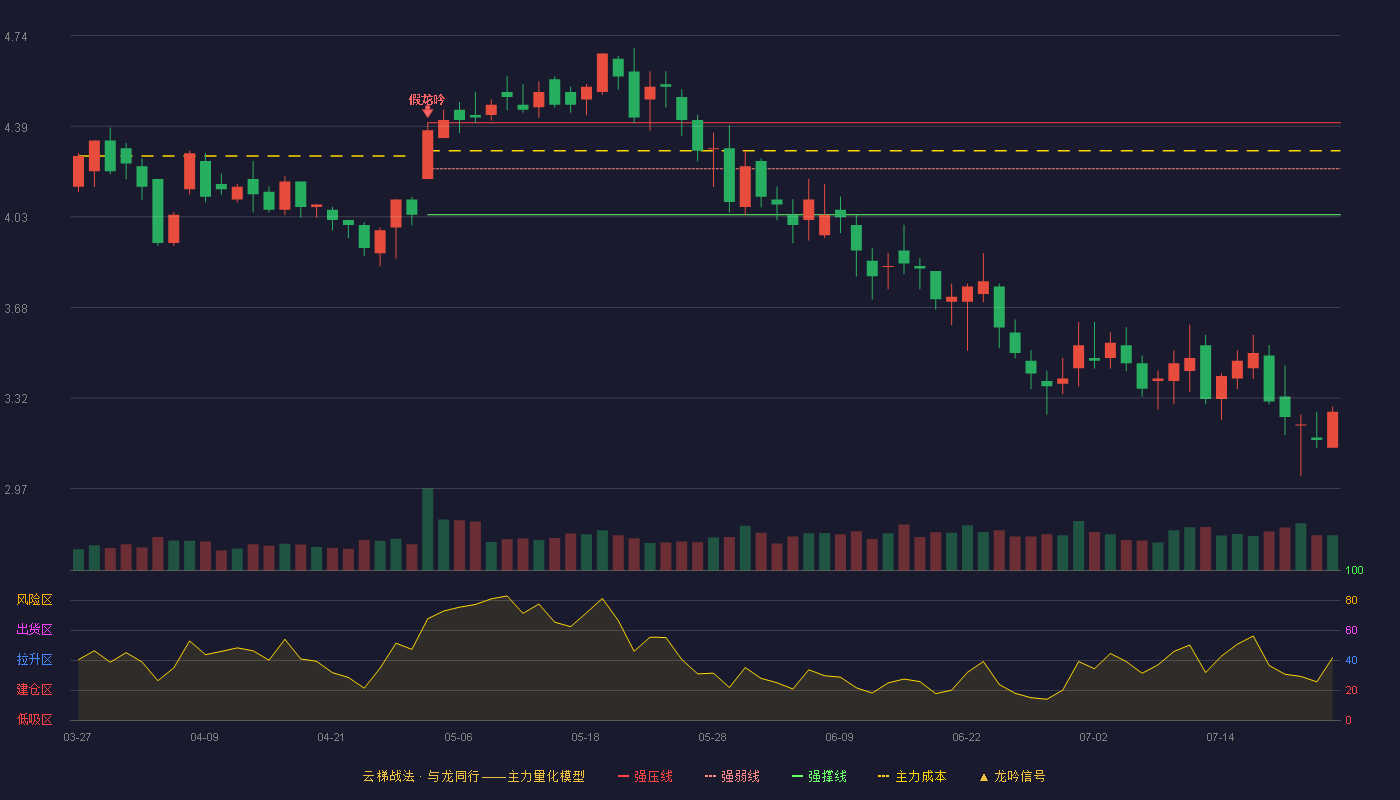Click the title 云梯战法 · 与龙同行——主力量化模型
The height and width of the screenshot is (800, 1400).
pyautogui.click(x=473, y=776)
